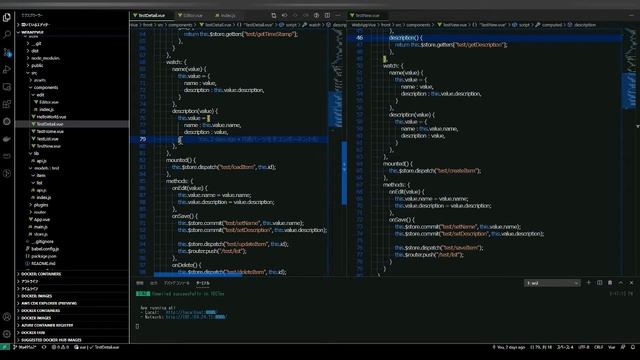640x360 pixels.
Task: Click UTF-8 encoding in status bar
Action: pyautogui.click(x=584, y=347)
